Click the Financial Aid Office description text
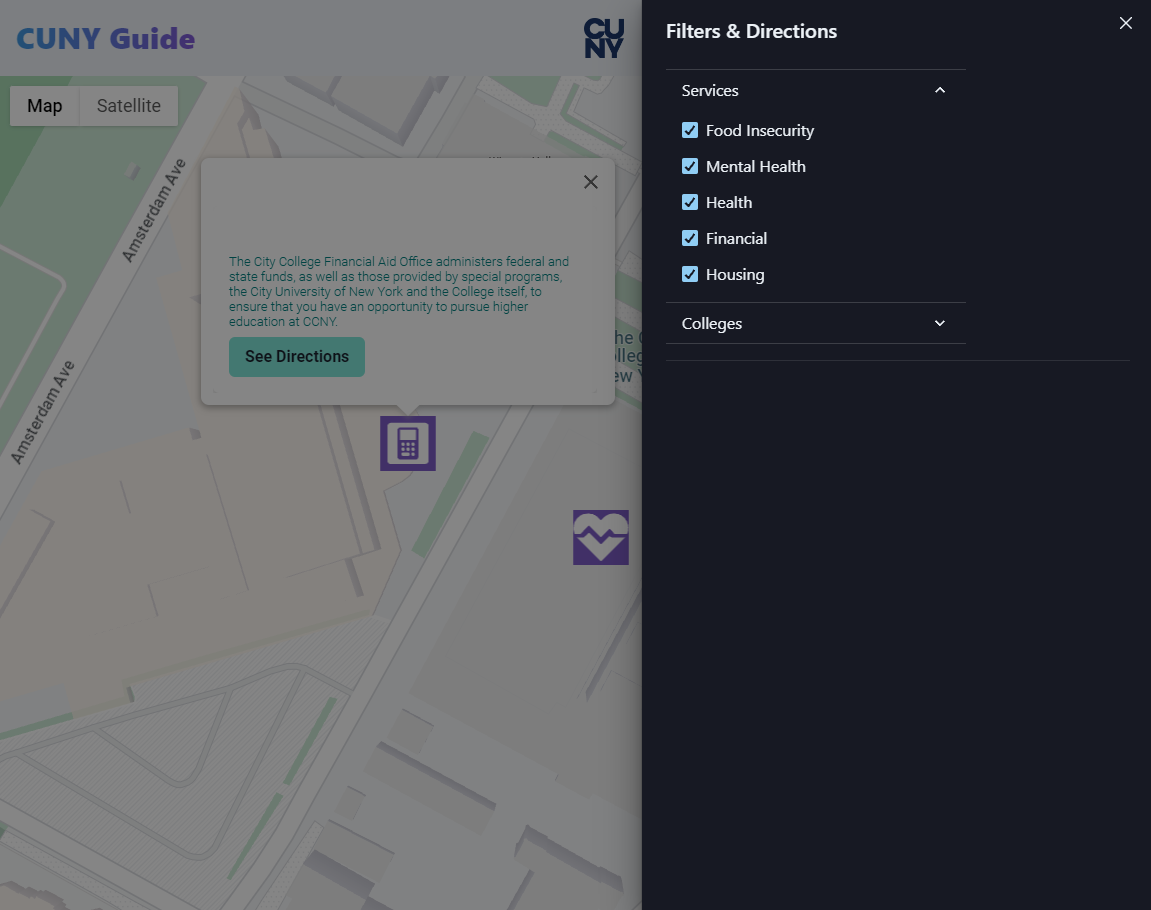This screenshot has height=910, width=1151. tap(399, 291)
